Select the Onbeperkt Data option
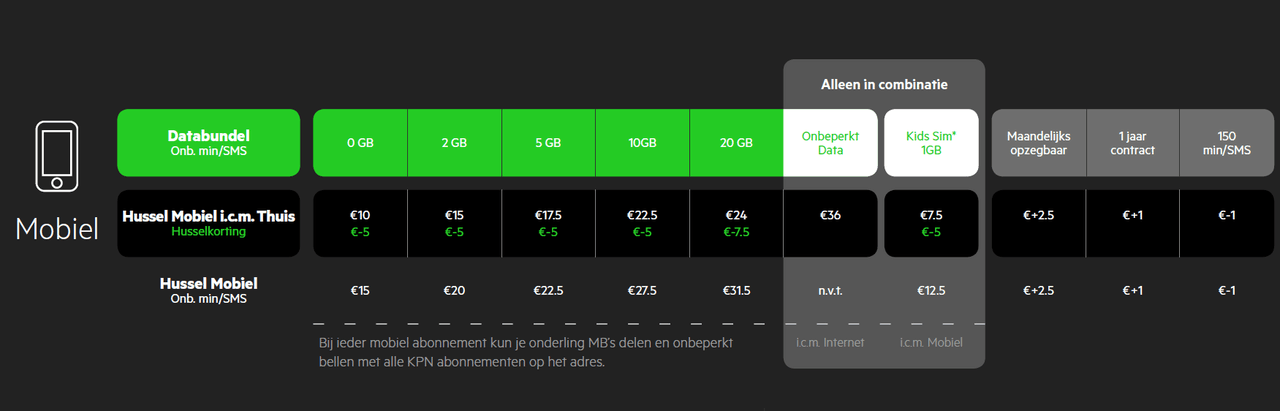Screen dimensions: 1280x411 point(831,143)
